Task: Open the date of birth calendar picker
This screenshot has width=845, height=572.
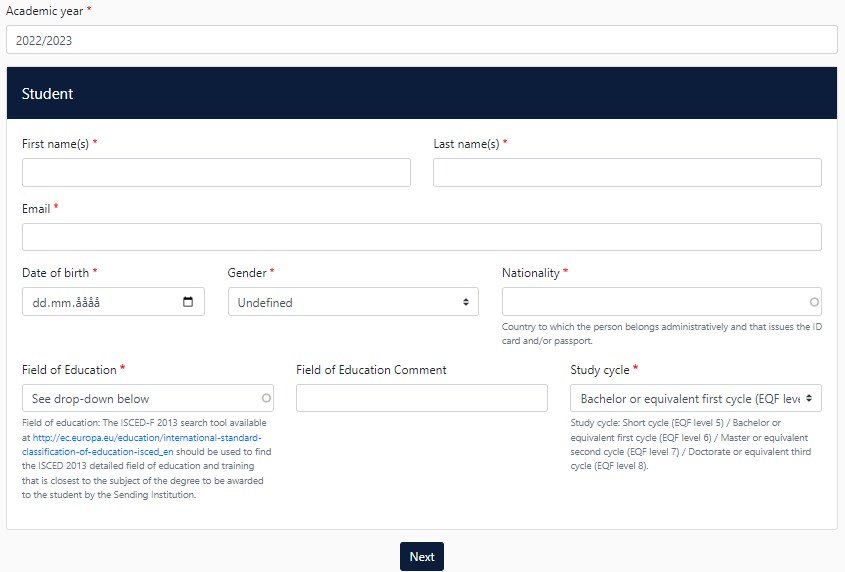Action: click(188, 302)
